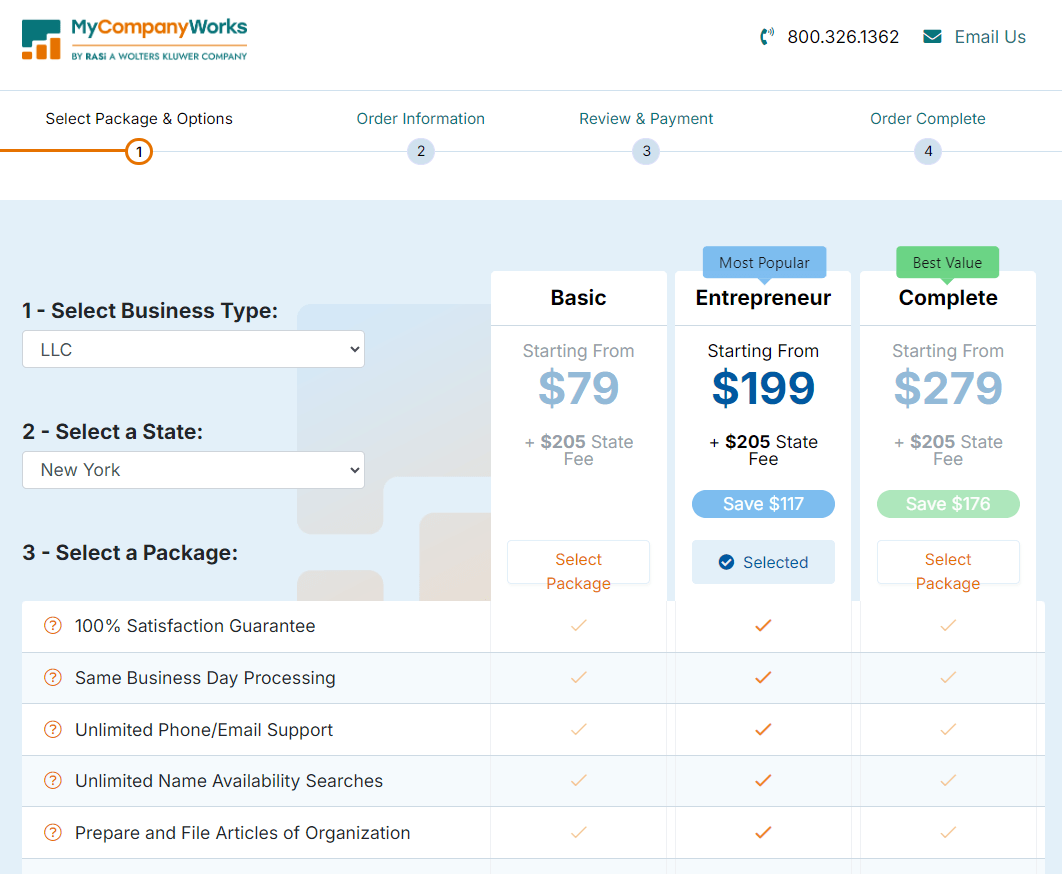Open the Same Business Day Processing tooltip icon
1062x874 pixels.
52,678
